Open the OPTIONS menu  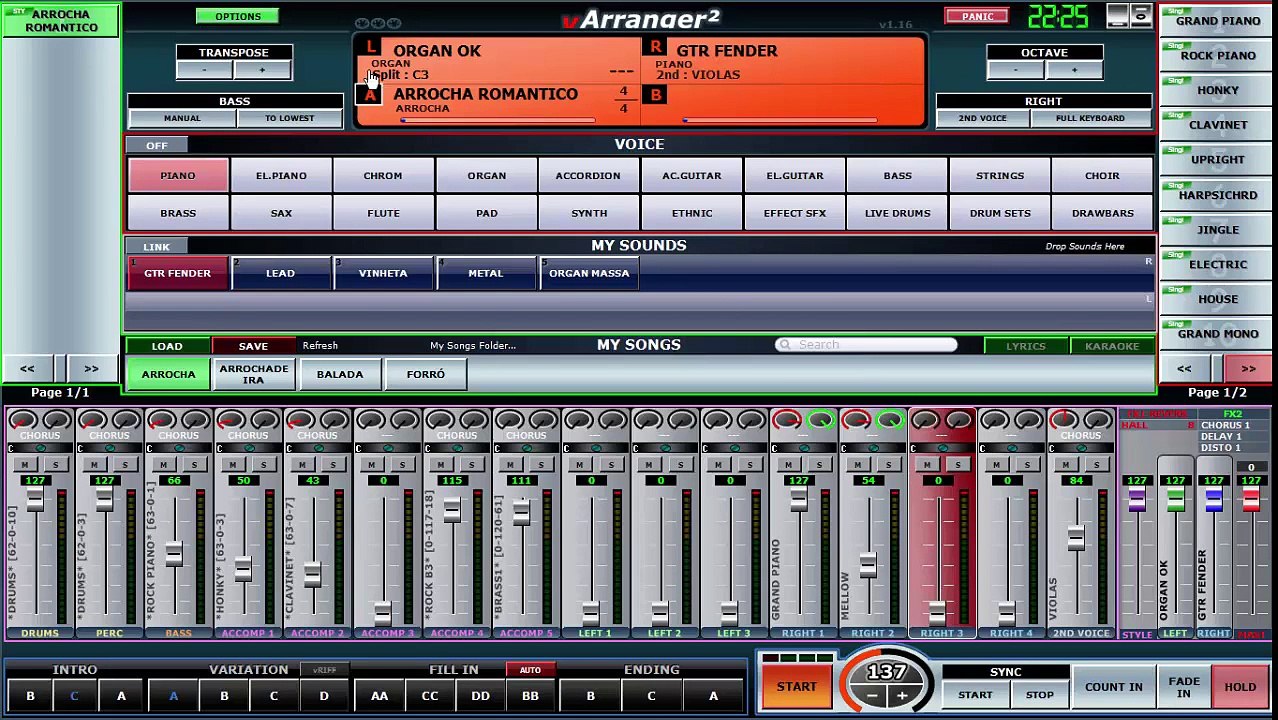click(x=238, y=17)
